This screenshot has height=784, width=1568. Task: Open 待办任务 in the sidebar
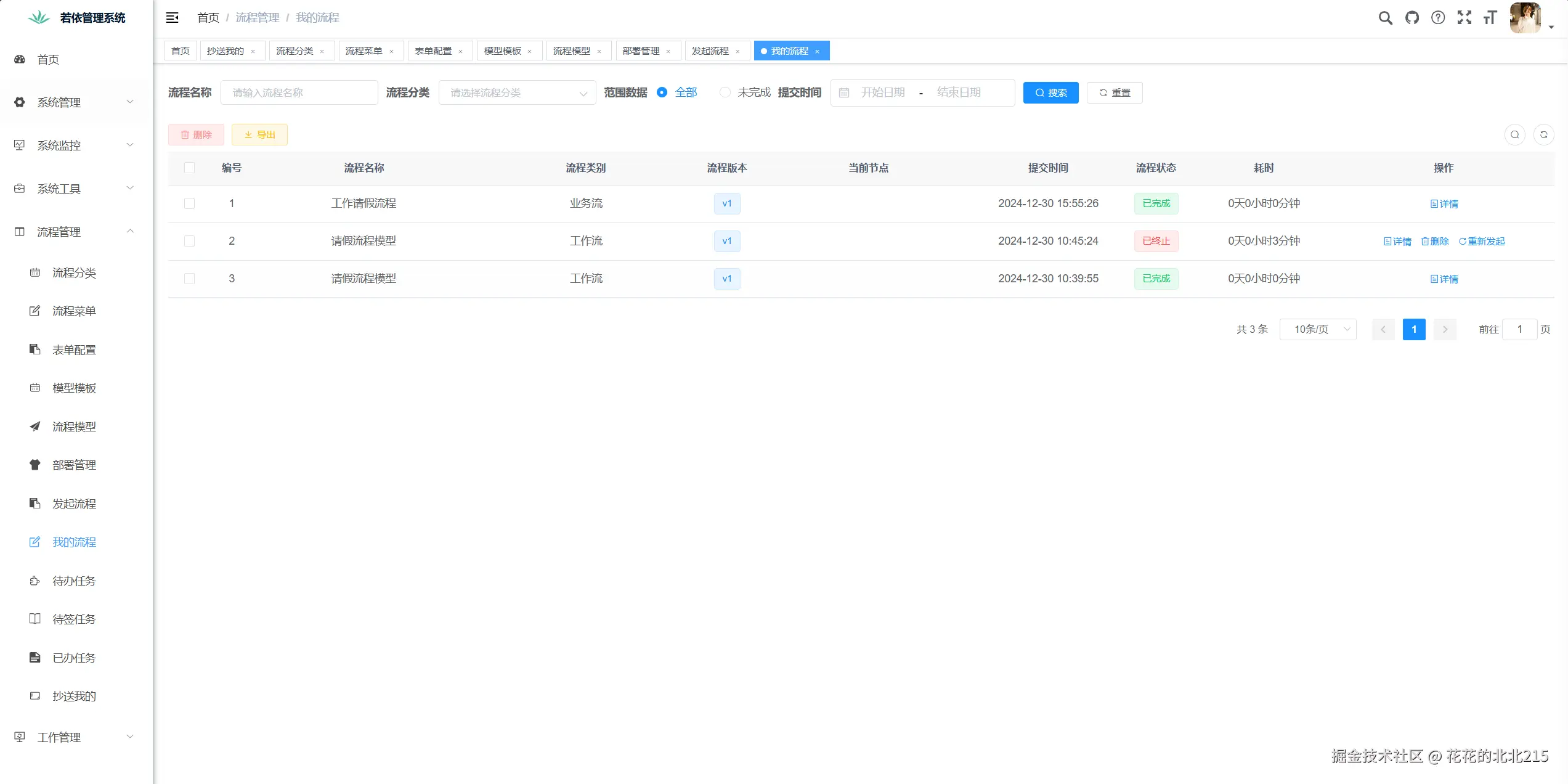74,581
